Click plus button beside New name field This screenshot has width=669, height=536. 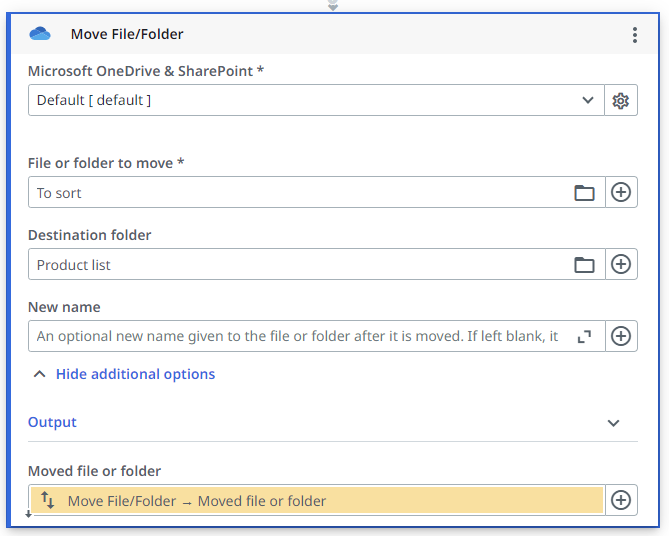[621, 336]
